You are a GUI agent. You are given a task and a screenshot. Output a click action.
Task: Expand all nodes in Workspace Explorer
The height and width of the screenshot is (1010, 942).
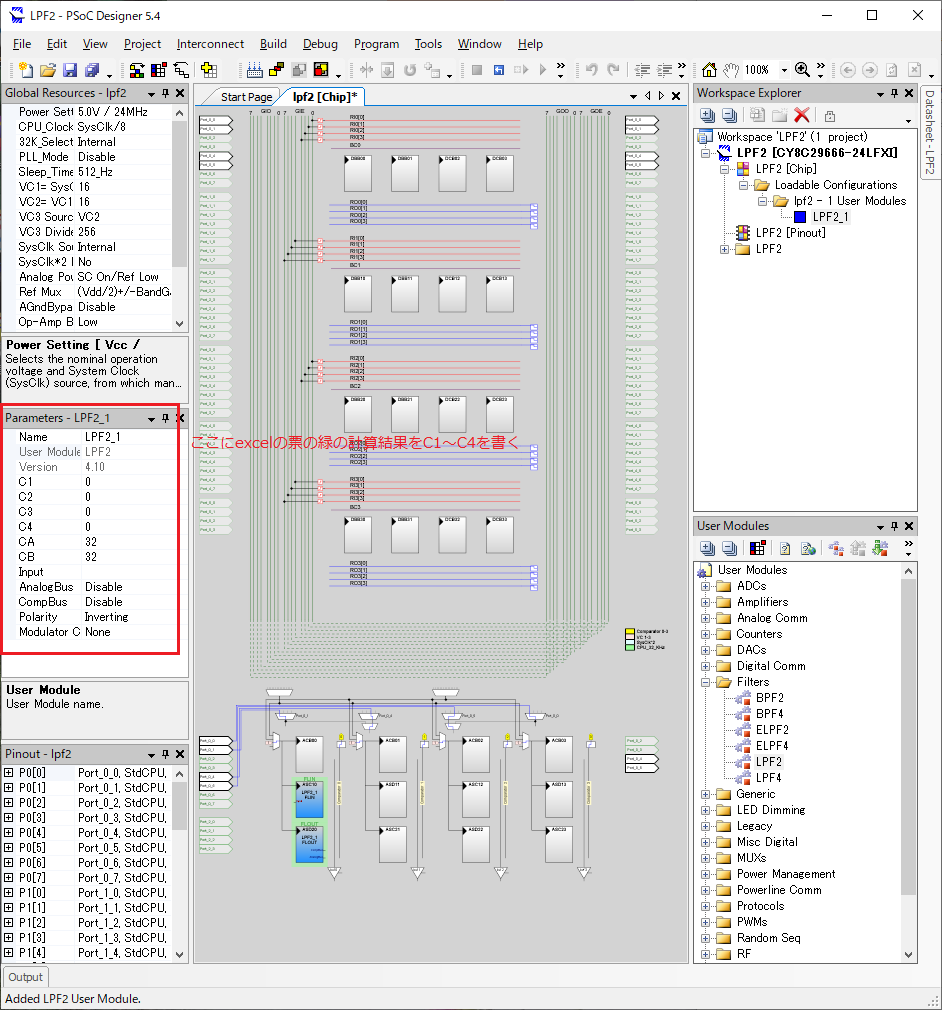pos(707,115)
